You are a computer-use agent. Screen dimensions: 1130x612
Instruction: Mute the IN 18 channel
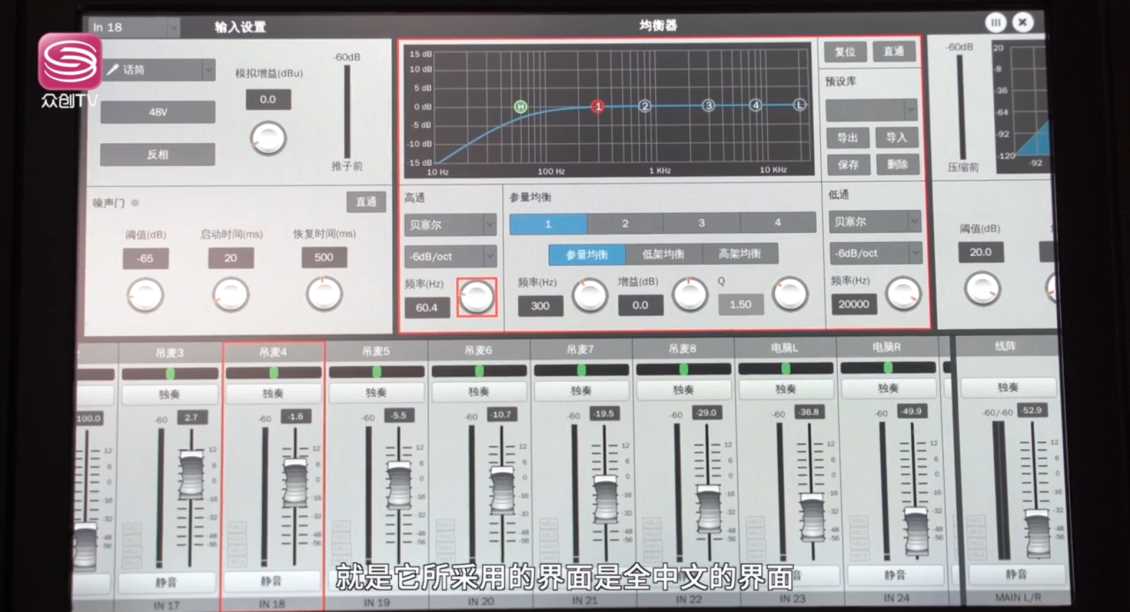(x=271, y=581)
